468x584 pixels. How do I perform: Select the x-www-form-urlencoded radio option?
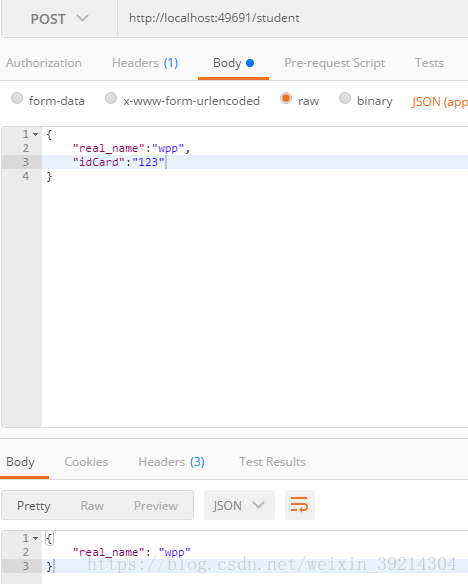point(111,98)
